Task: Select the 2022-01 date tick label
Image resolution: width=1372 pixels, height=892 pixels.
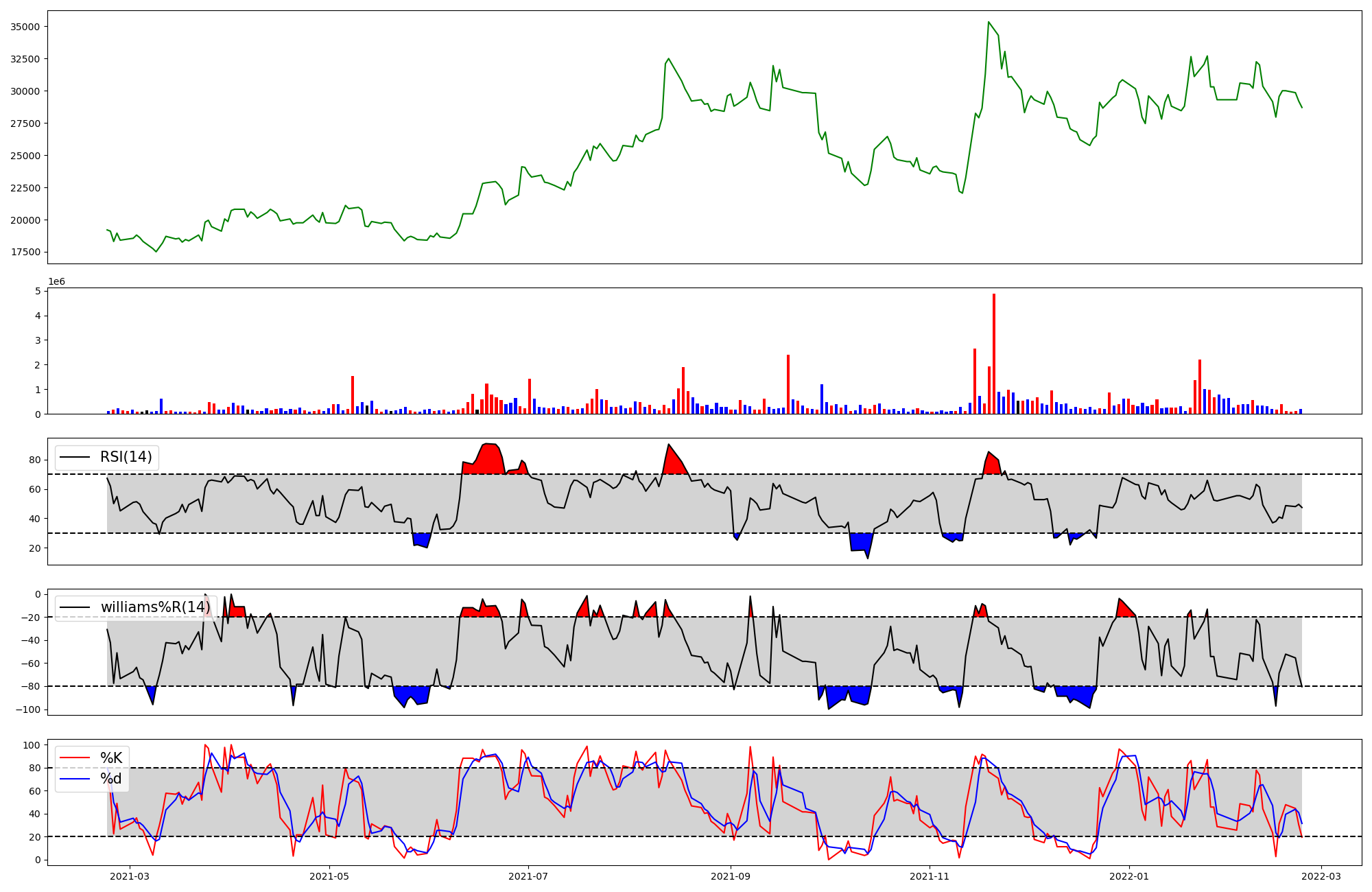Action: click(1128, 876)
